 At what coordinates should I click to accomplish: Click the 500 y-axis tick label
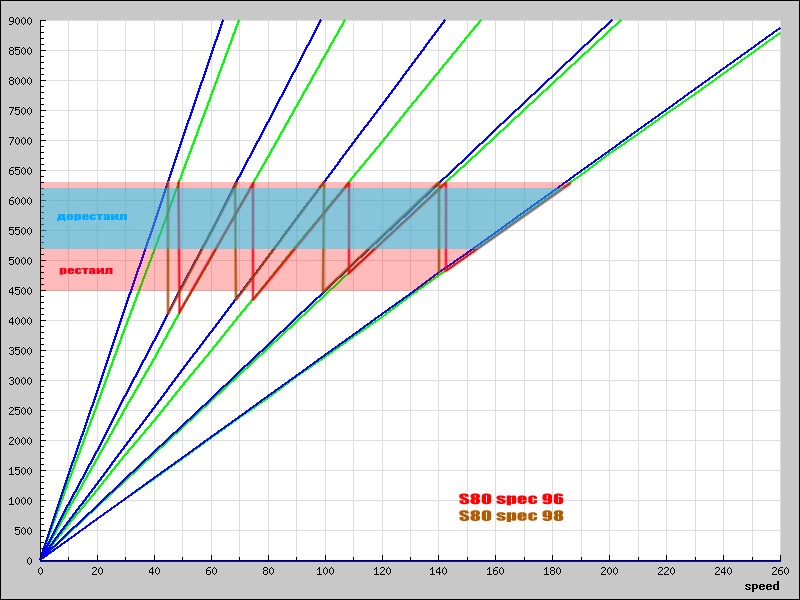click(x=23, y=531)
